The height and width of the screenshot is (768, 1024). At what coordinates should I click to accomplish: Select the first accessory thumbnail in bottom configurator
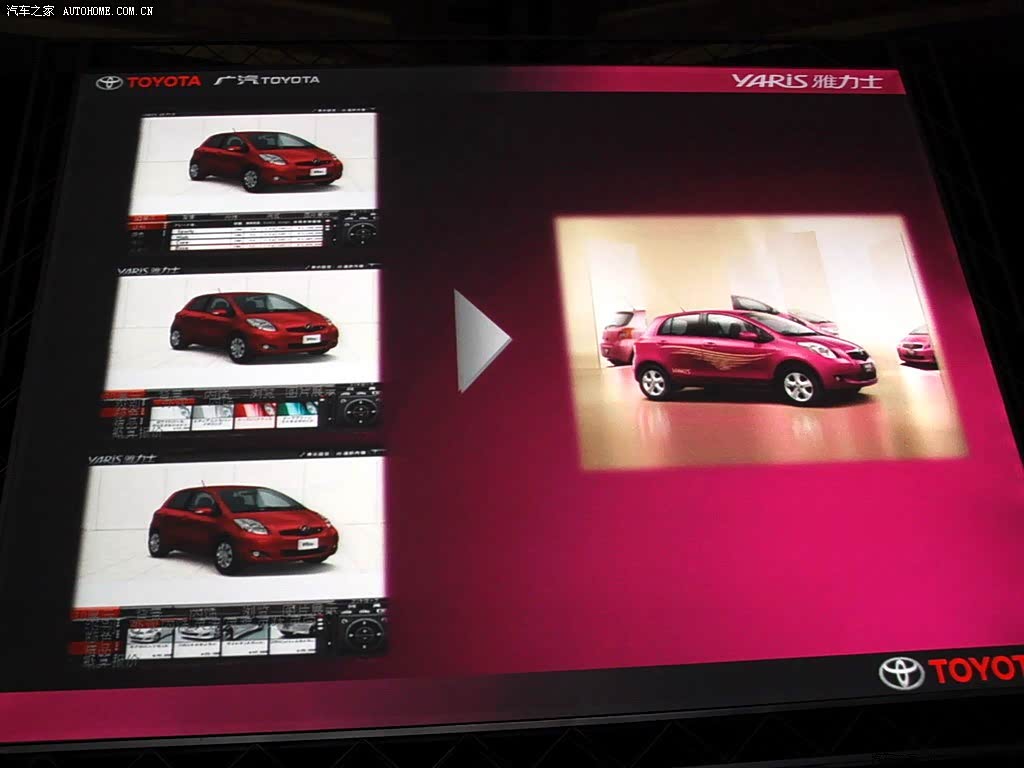(150, 641)
